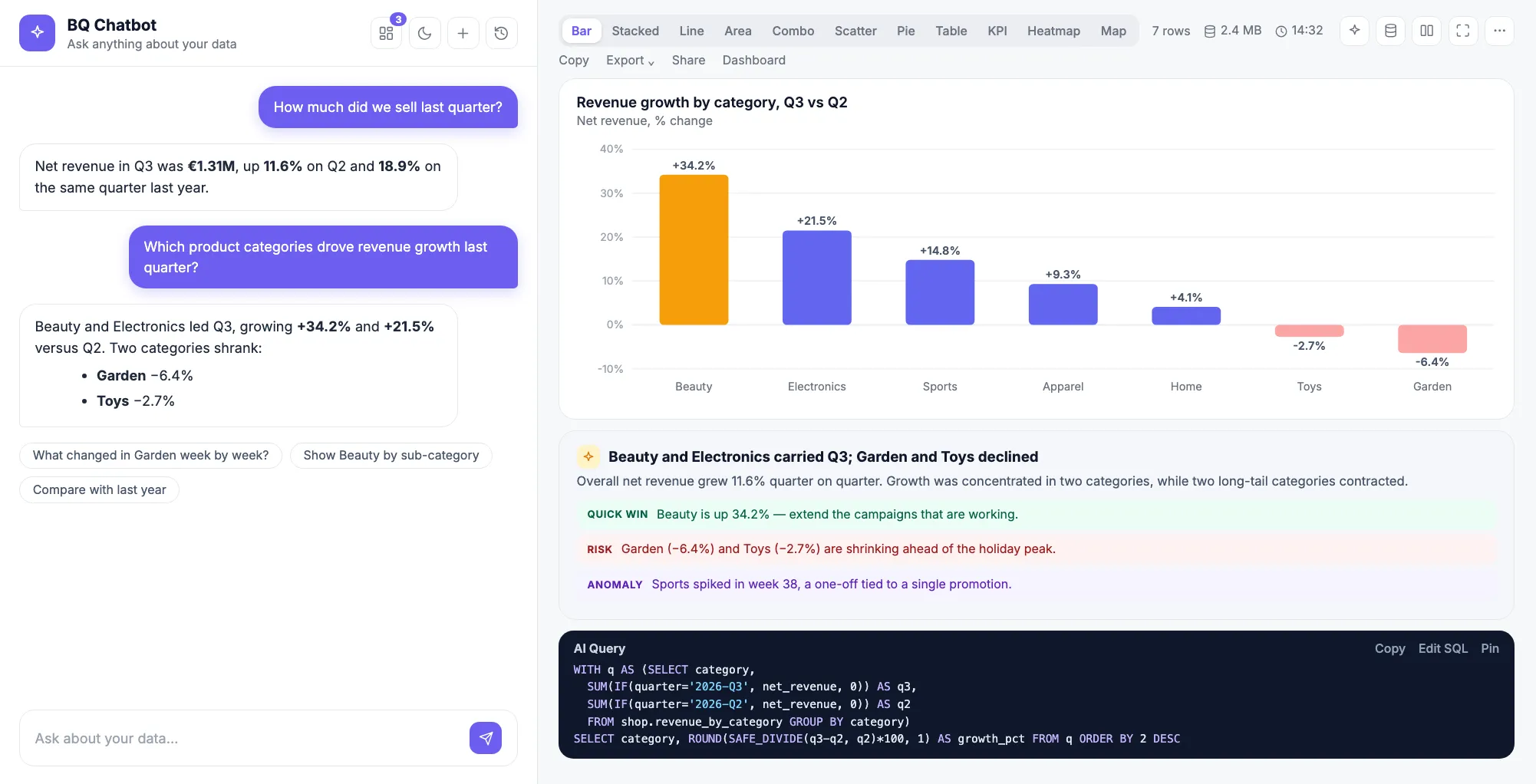
Task: Start a new chat with plus icon
Action: coord(463,33)
